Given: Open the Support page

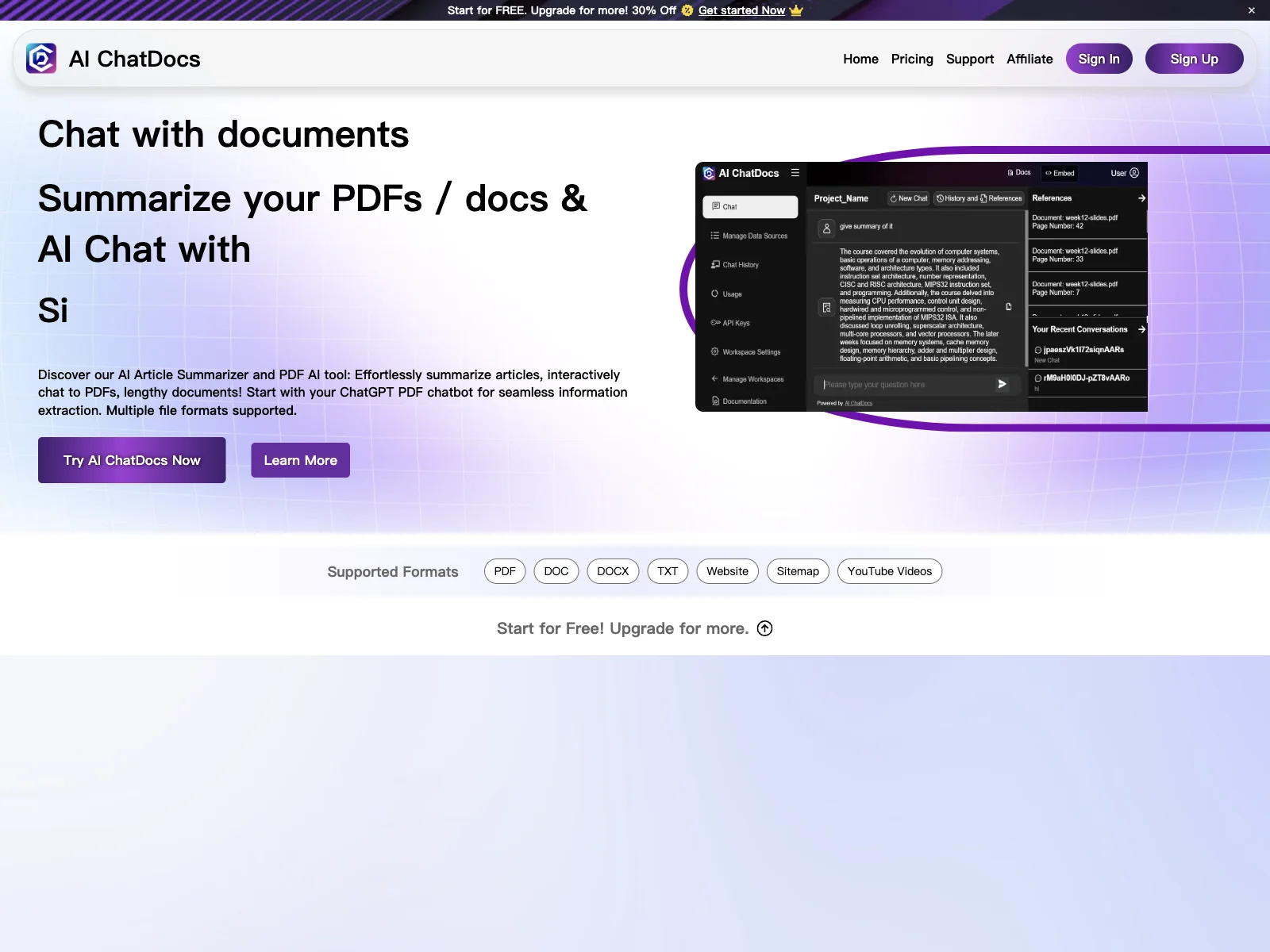Looking at the screenshot, I should click(970, 59).
